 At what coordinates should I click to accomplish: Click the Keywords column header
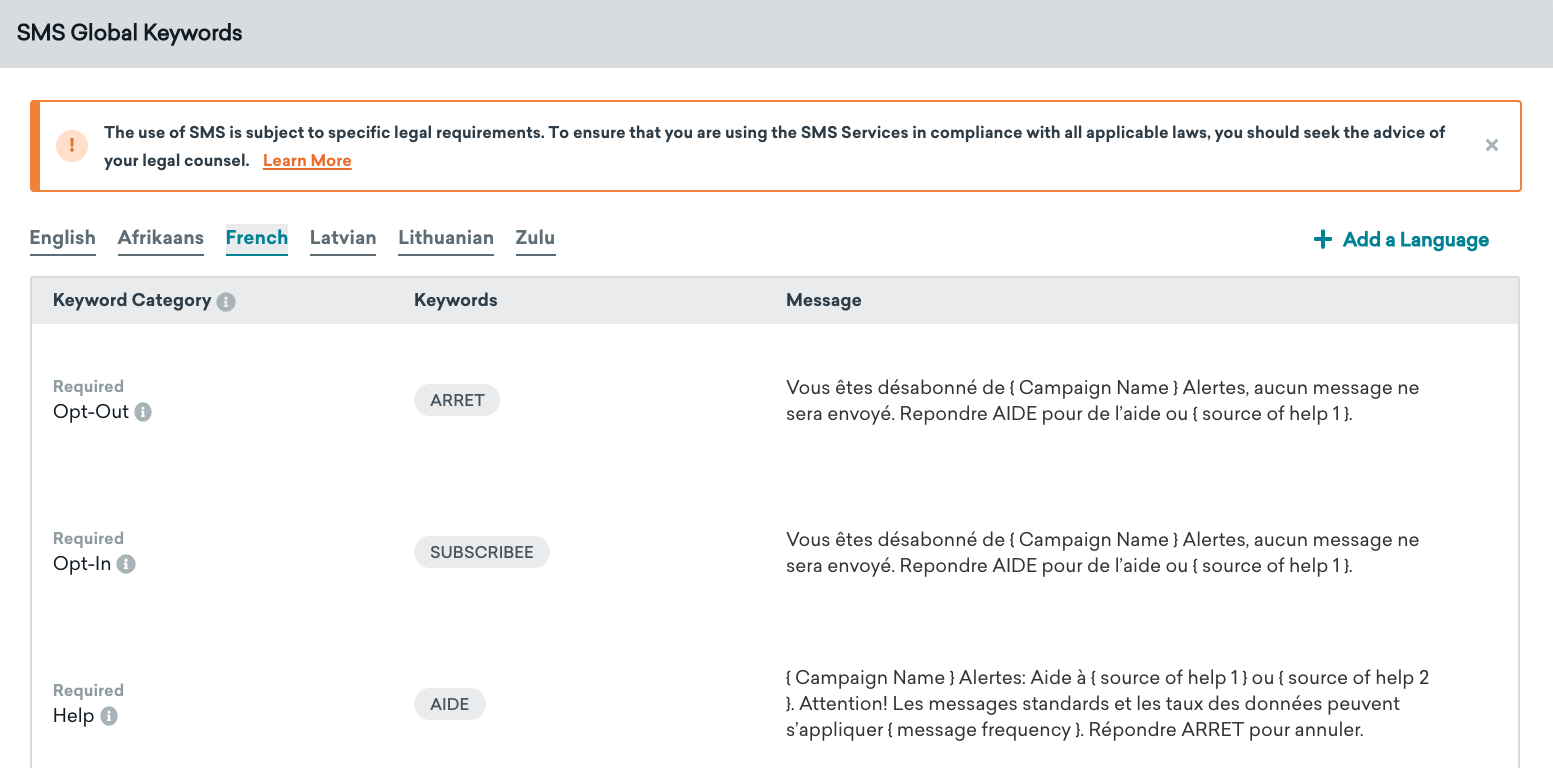coord(456,300)
